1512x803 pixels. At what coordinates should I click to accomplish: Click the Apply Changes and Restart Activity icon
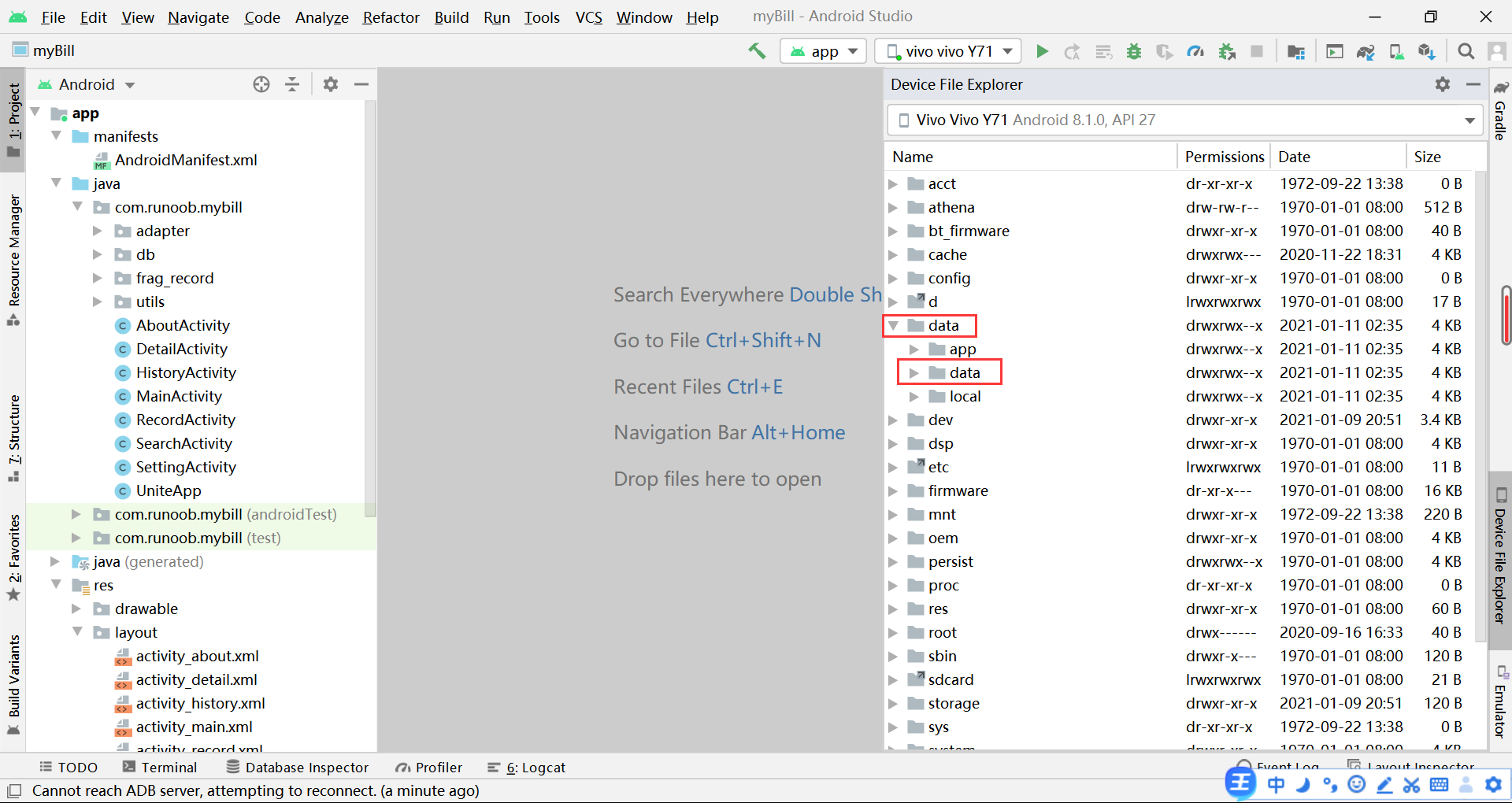click(1073, 51)
